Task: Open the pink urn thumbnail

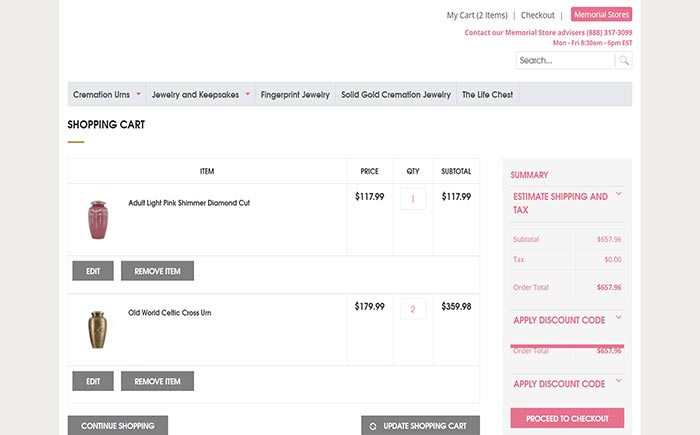Action: pos(98,220)
